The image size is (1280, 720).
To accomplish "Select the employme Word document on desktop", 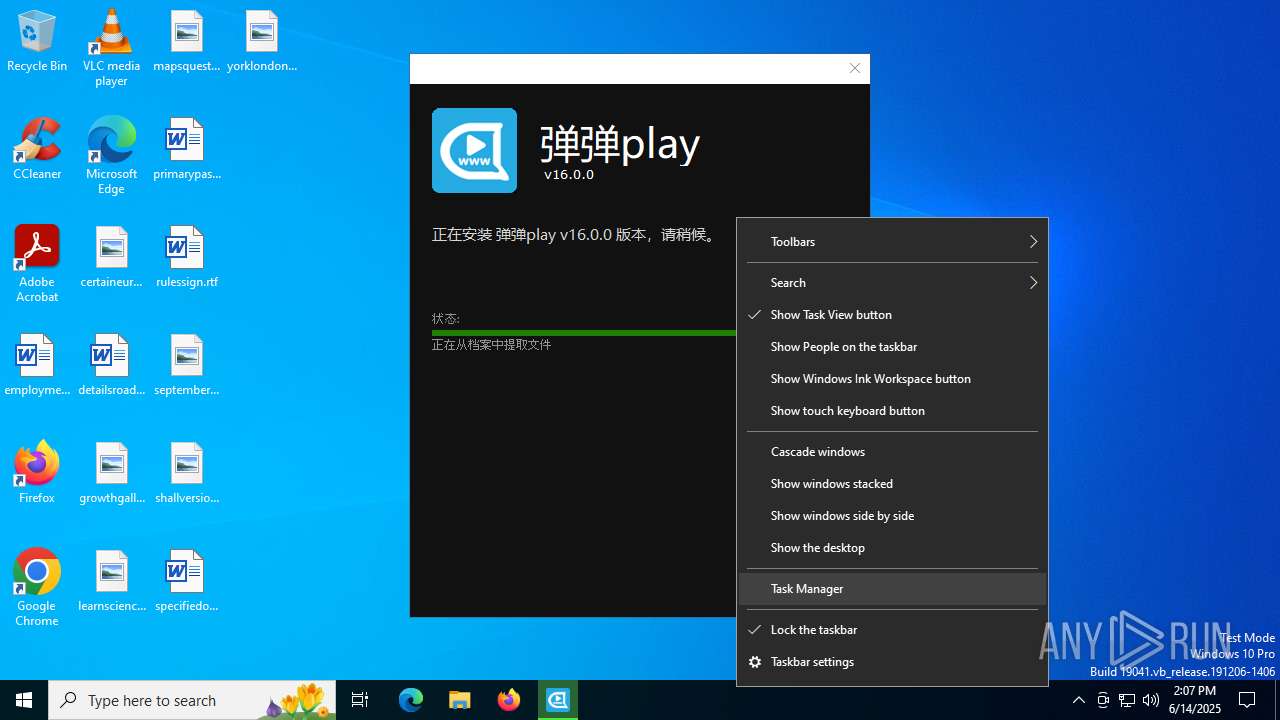I will [x=37, y=366].
